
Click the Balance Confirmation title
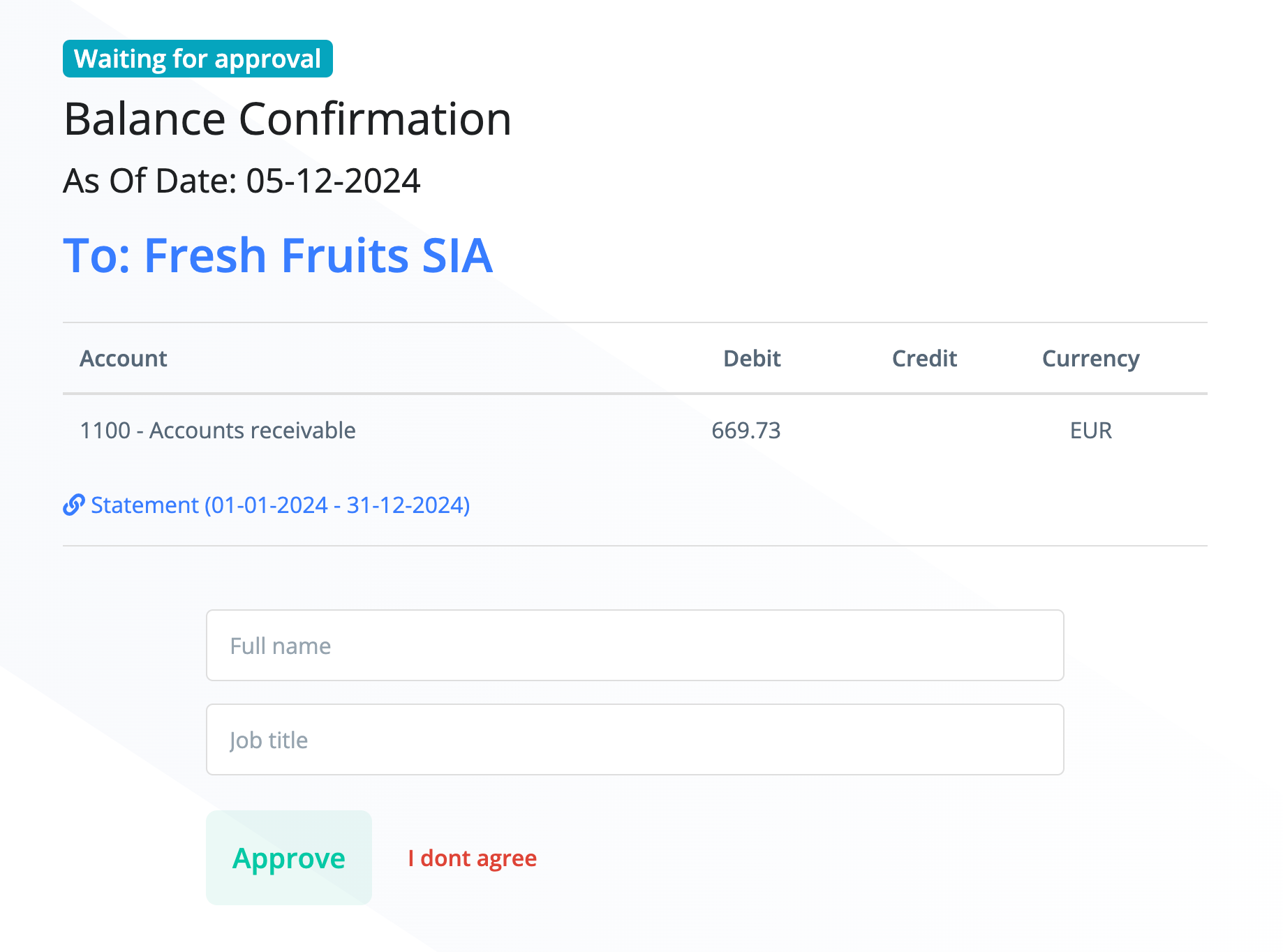[288, 119]
